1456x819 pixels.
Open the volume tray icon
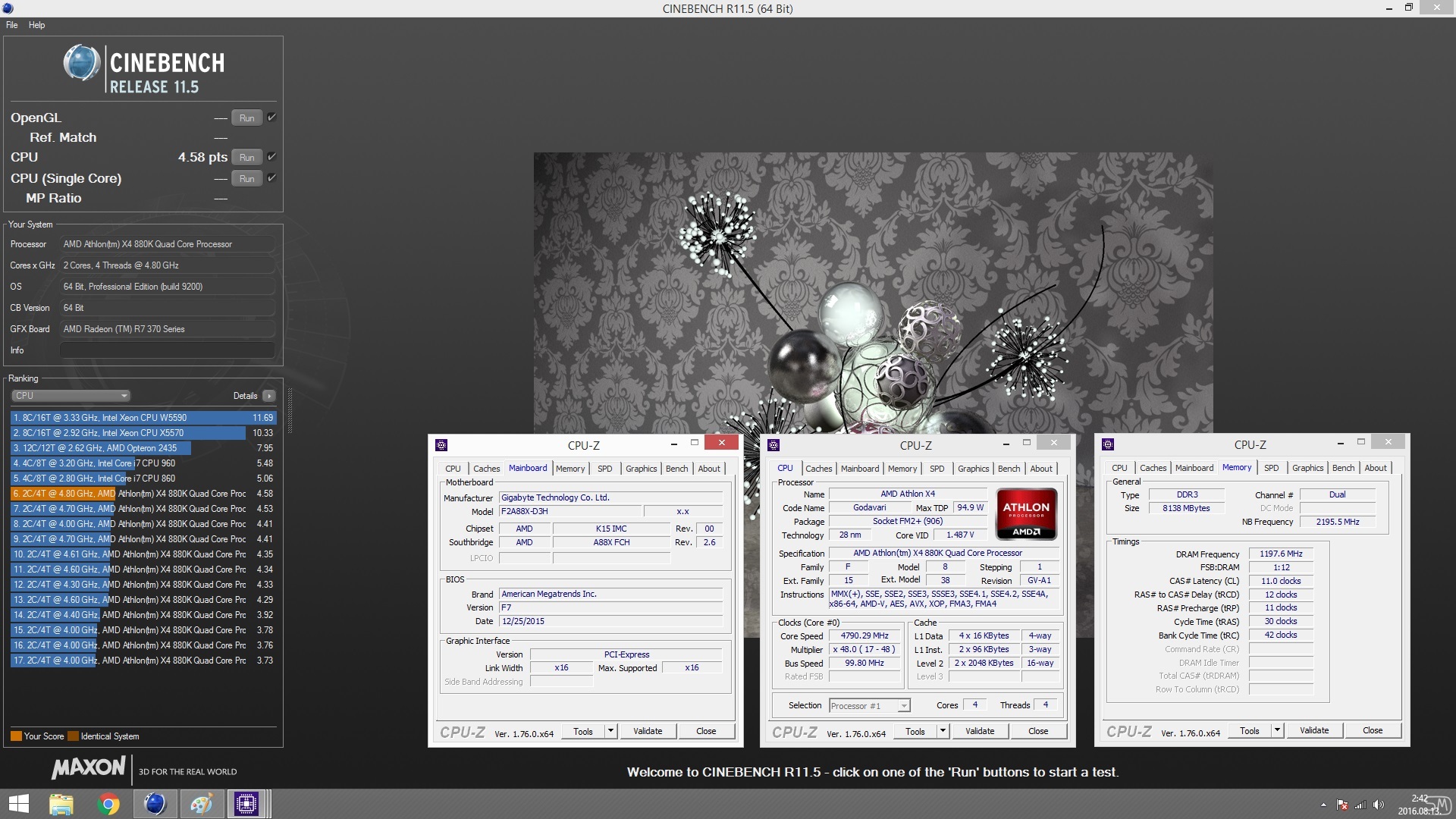click(1379, 805)
